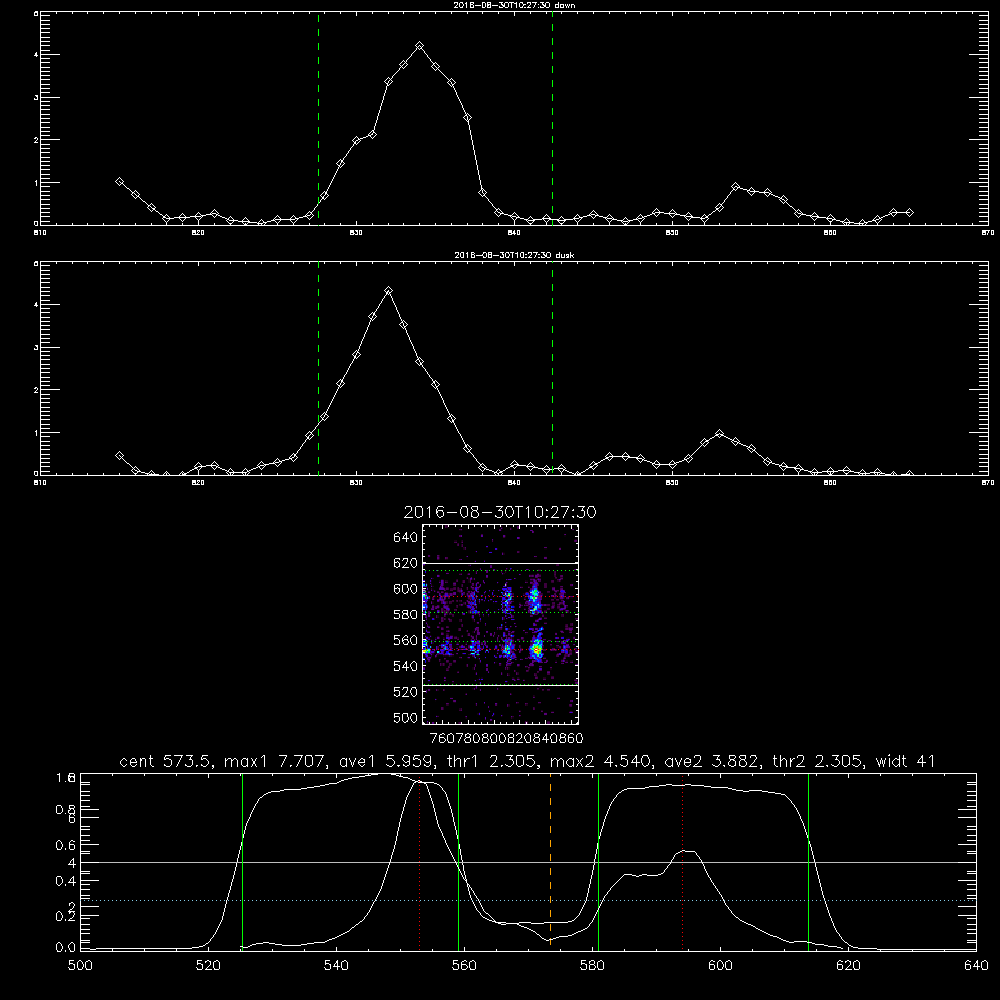
Task: Click the '600' x-axis label of bottom plot
Action: pos(720,966)
